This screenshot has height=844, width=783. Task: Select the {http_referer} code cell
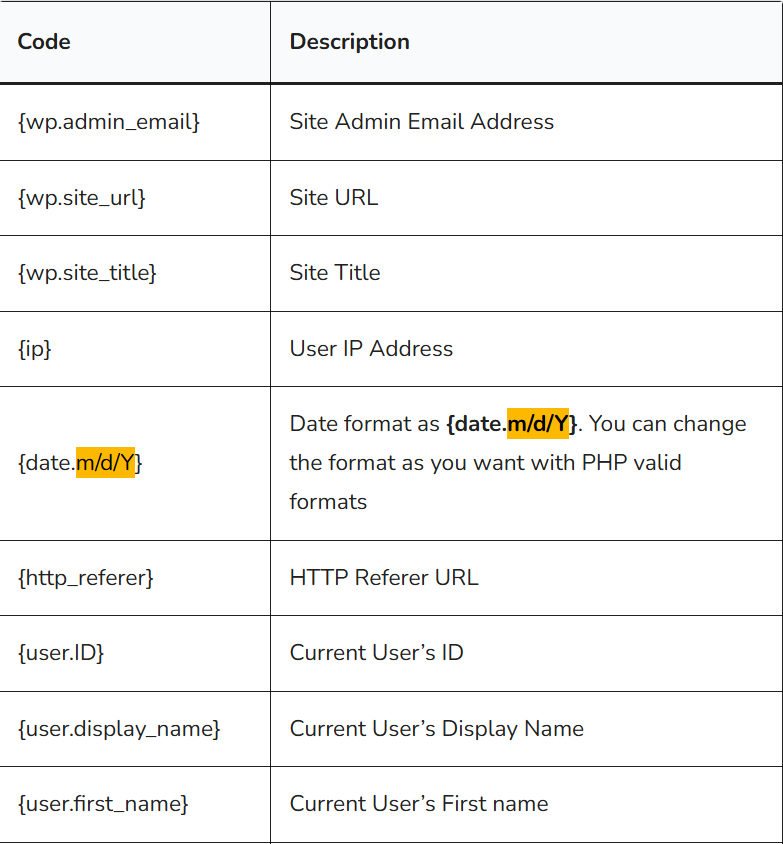85,578
